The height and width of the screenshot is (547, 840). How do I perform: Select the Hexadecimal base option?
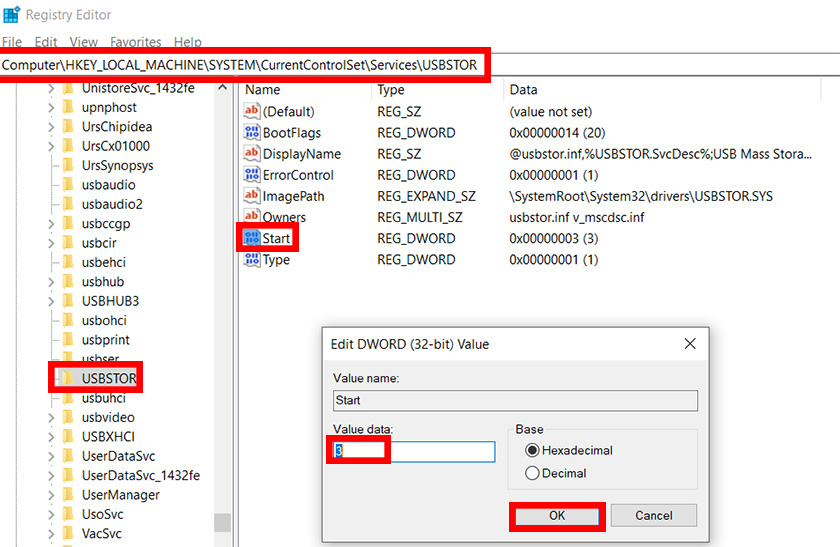point(532,450)
